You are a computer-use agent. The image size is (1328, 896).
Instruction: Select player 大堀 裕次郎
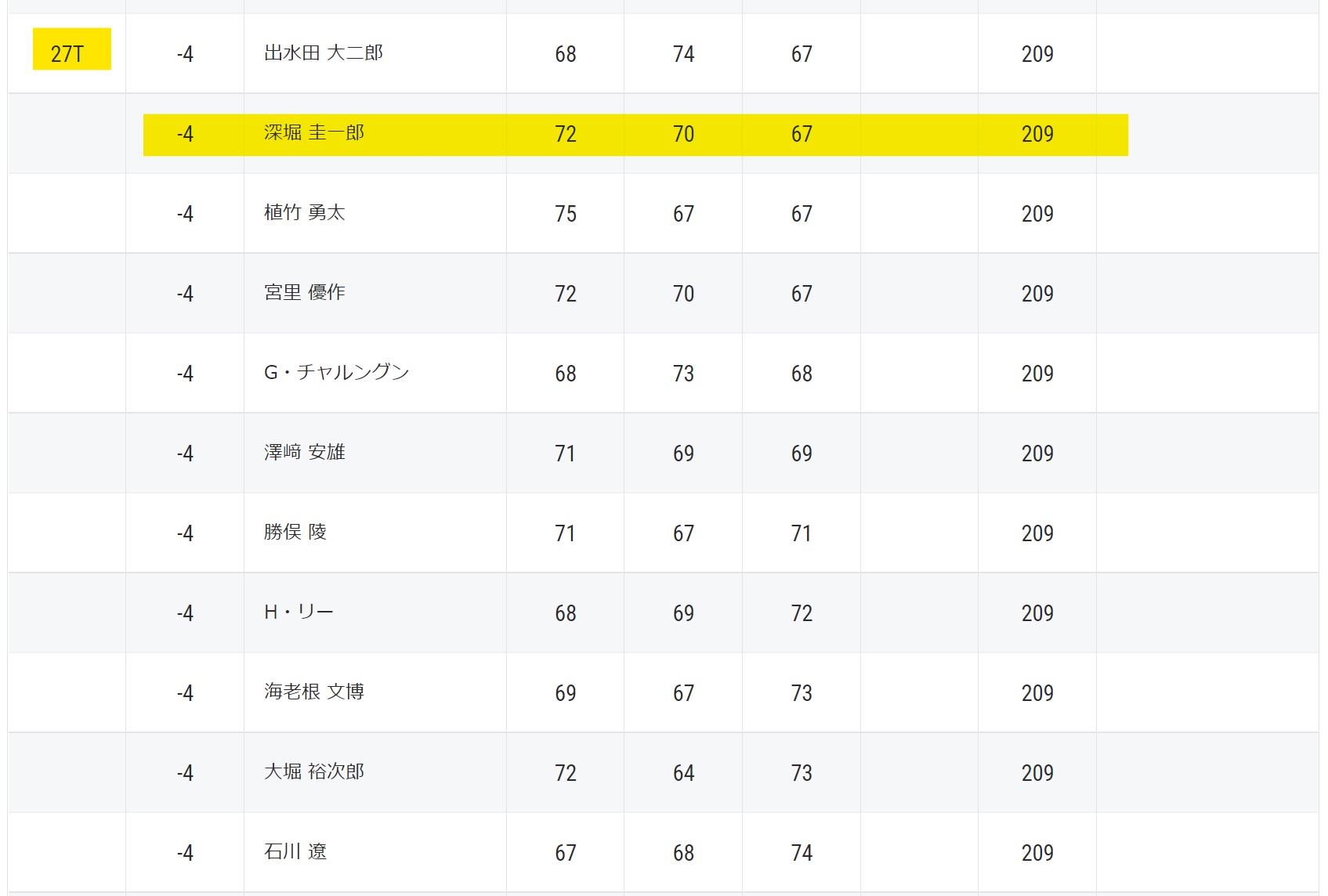click(314, 772)
